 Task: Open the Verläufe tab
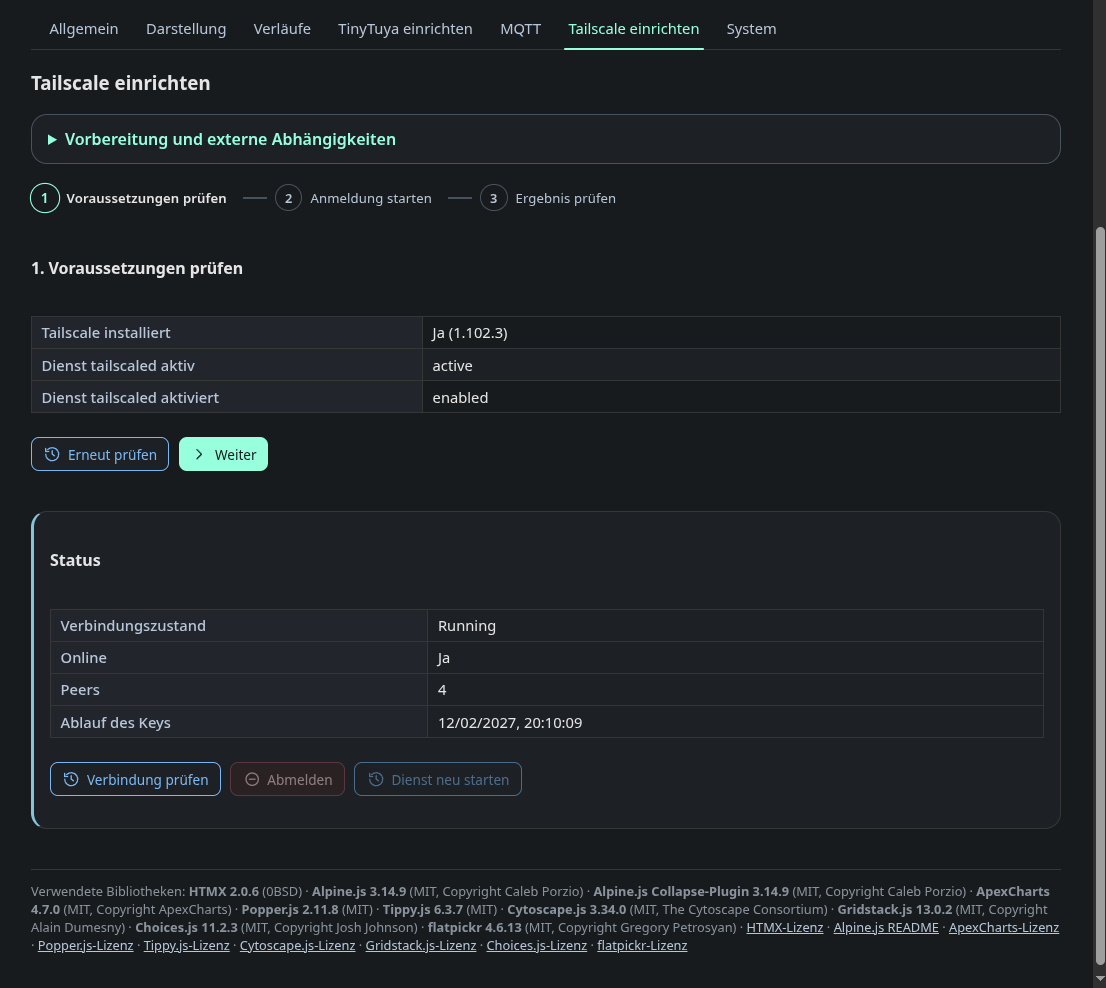click(x=282, y=29)
